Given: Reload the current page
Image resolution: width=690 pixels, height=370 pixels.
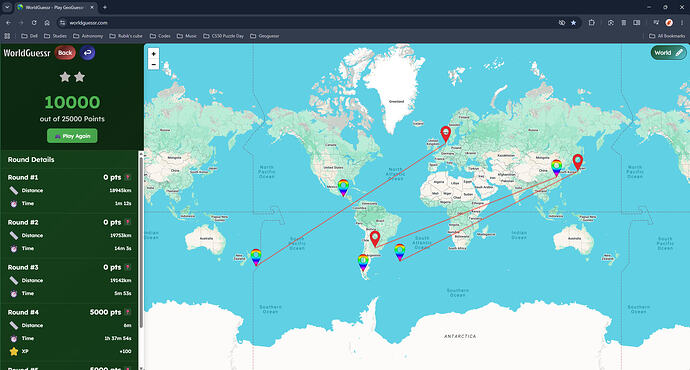Looking at the screenshot, I should [34, 22].
